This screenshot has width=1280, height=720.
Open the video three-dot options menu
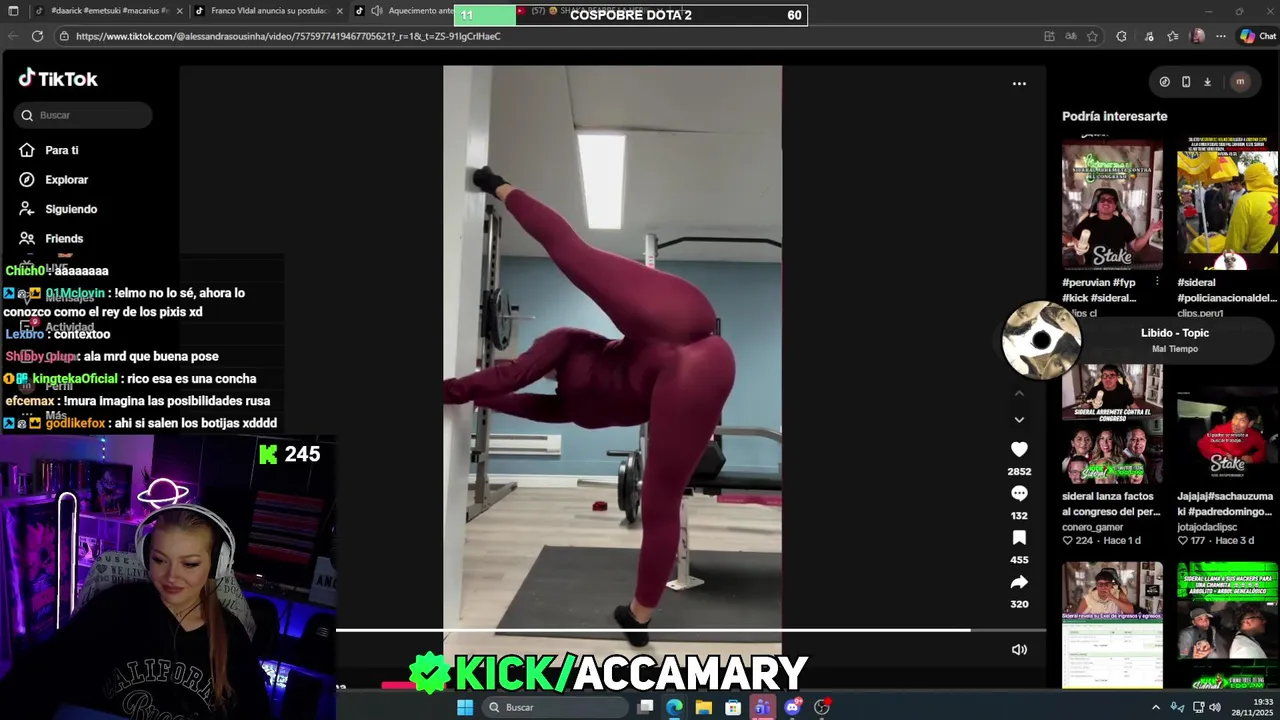pos(1019,84)
